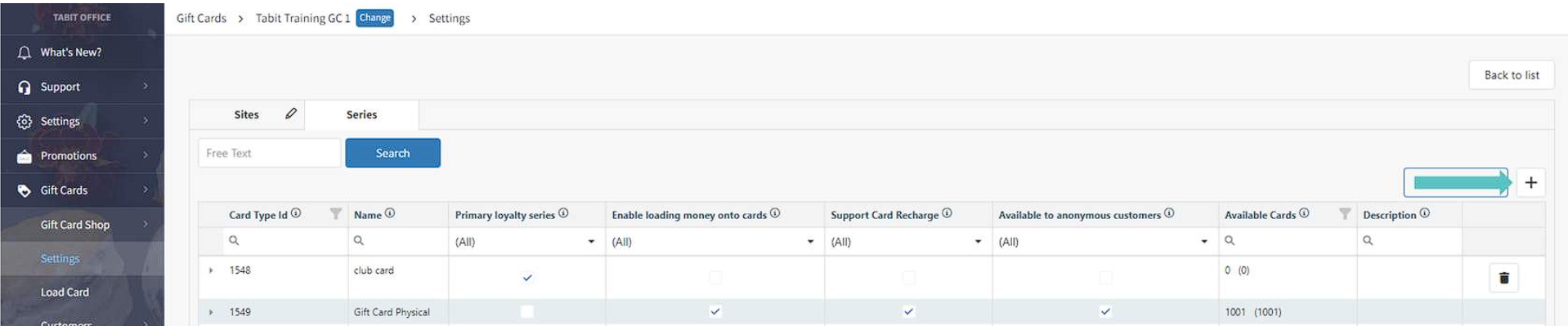Screen dimensions: 1568x326
Task: Open the Available Cards filter funnel
Action: [1345, 214]
